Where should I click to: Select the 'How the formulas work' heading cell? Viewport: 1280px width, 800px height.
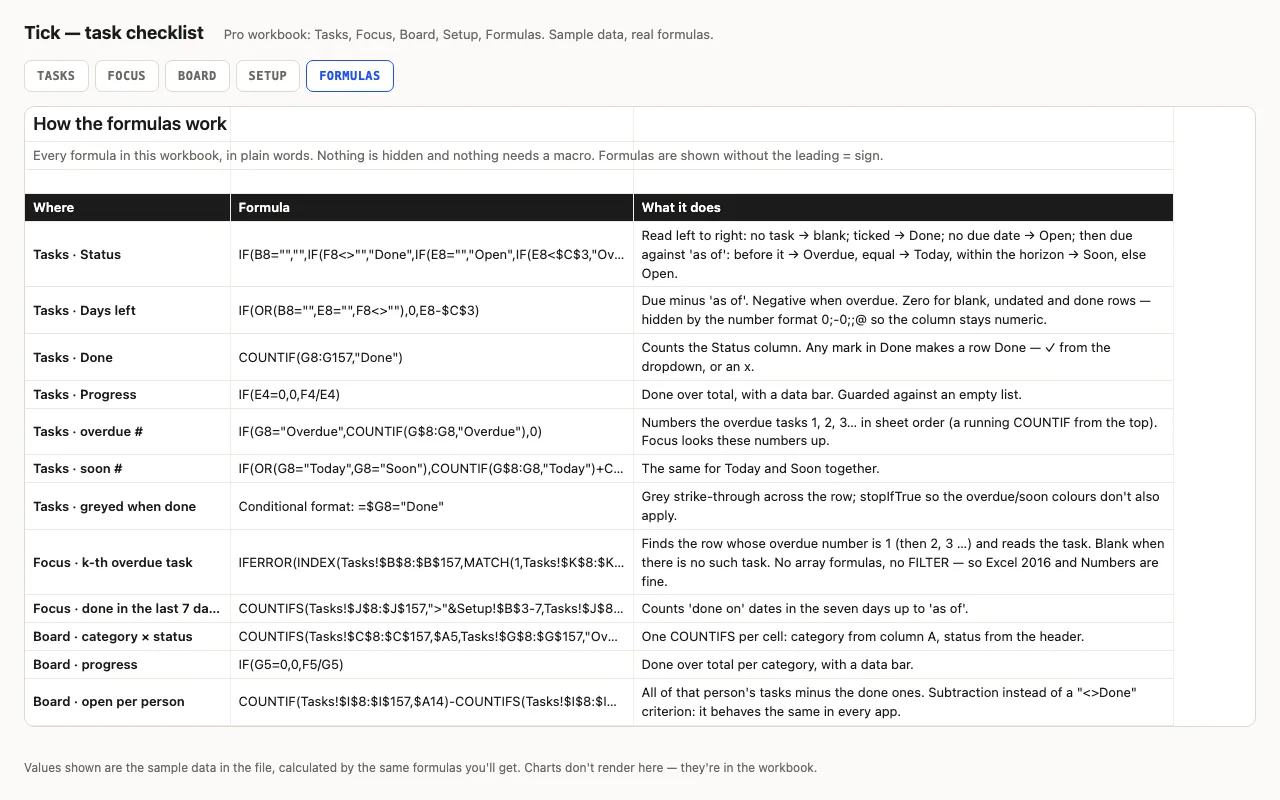[x=130, y=124]
